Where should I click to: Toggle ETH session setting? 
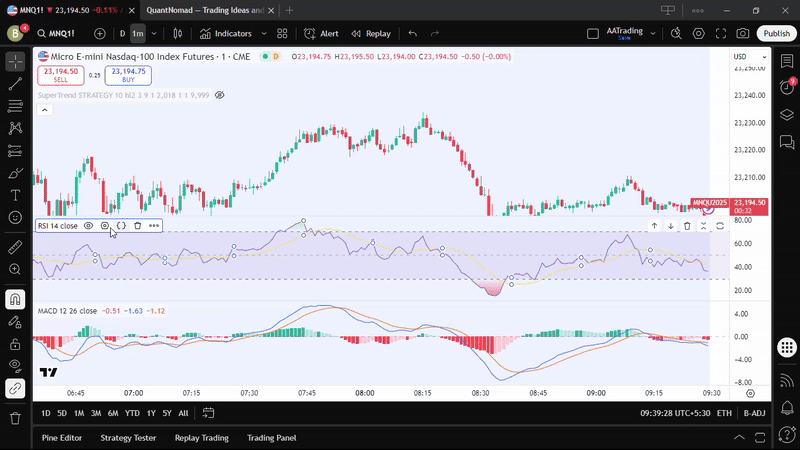pos(724,413)
